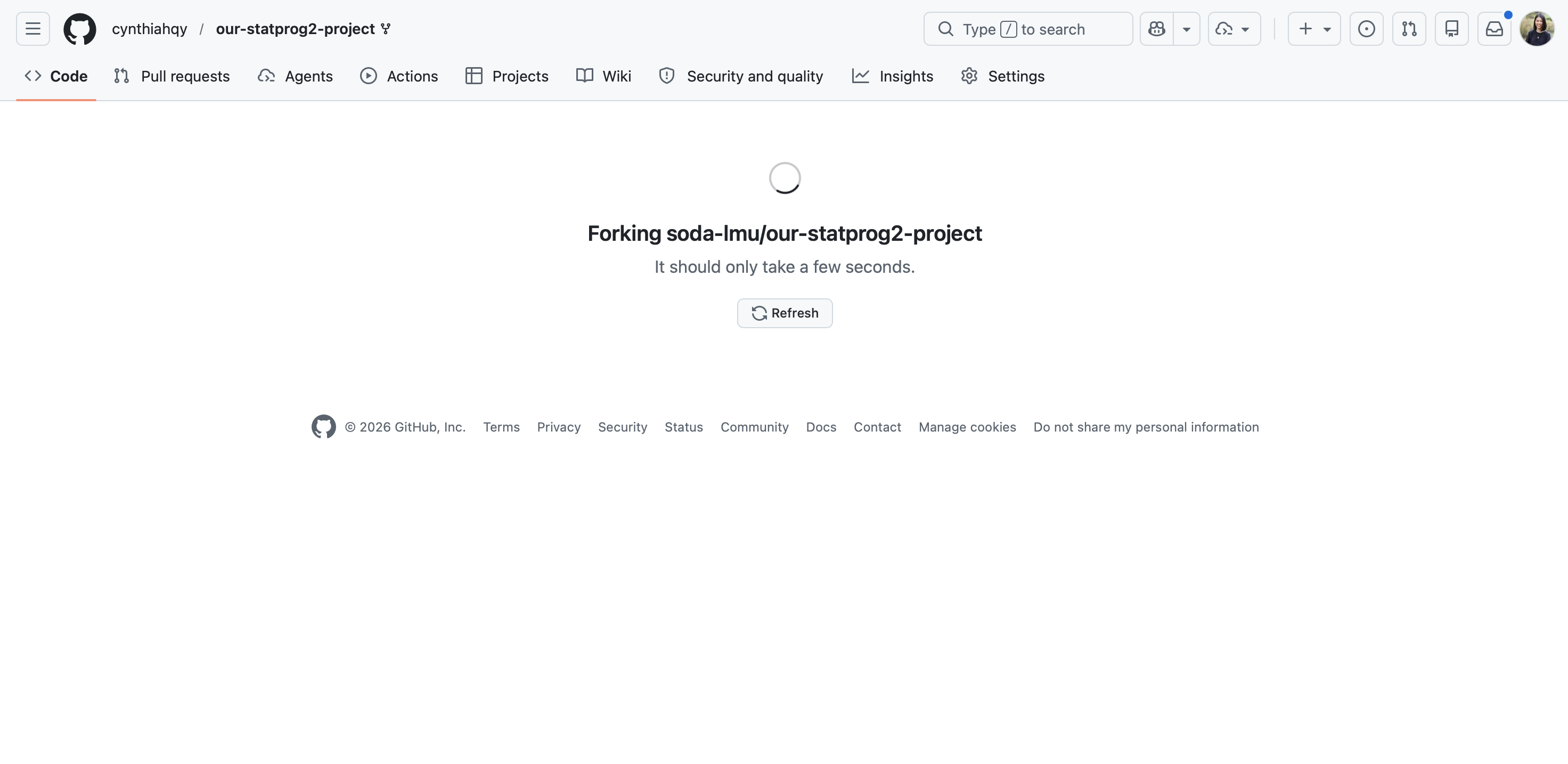
Task: Switch to the Actions tab
Action: (x=399, y=76)
